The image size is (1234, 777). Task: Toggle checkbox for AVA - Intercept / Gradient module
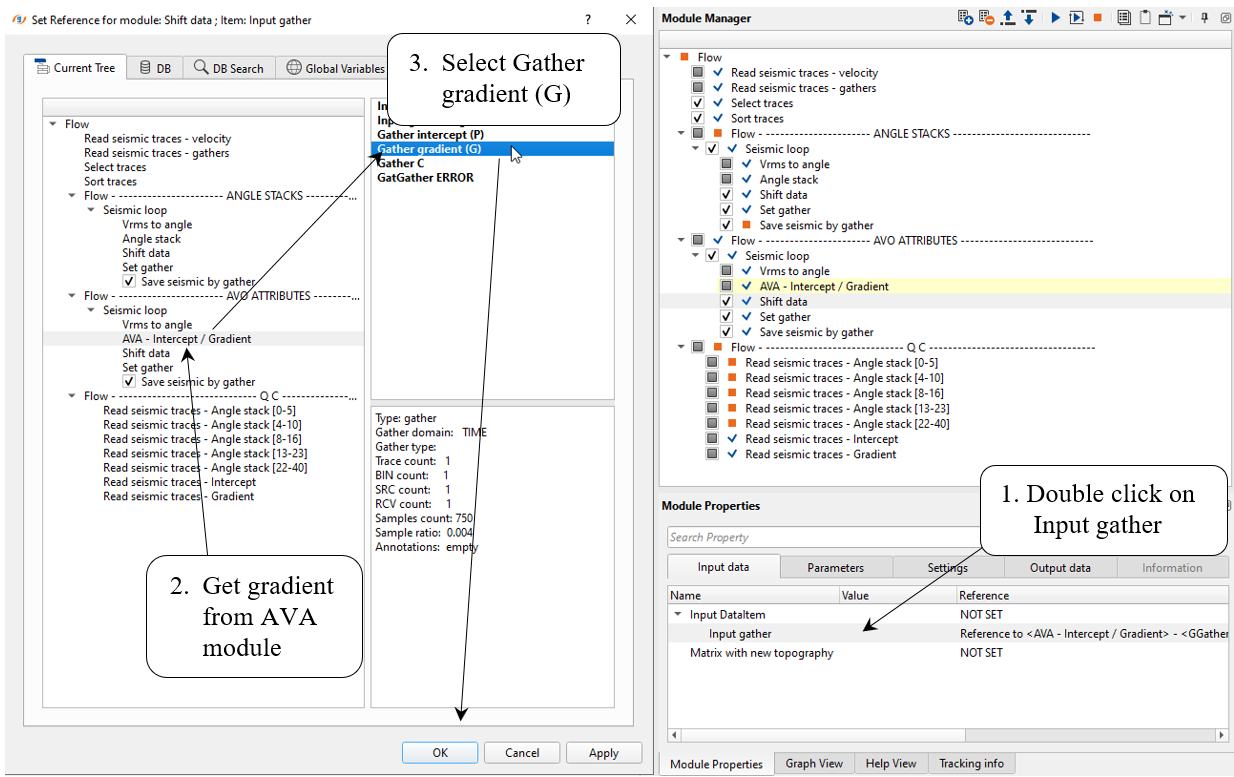[x=727, y=286]
